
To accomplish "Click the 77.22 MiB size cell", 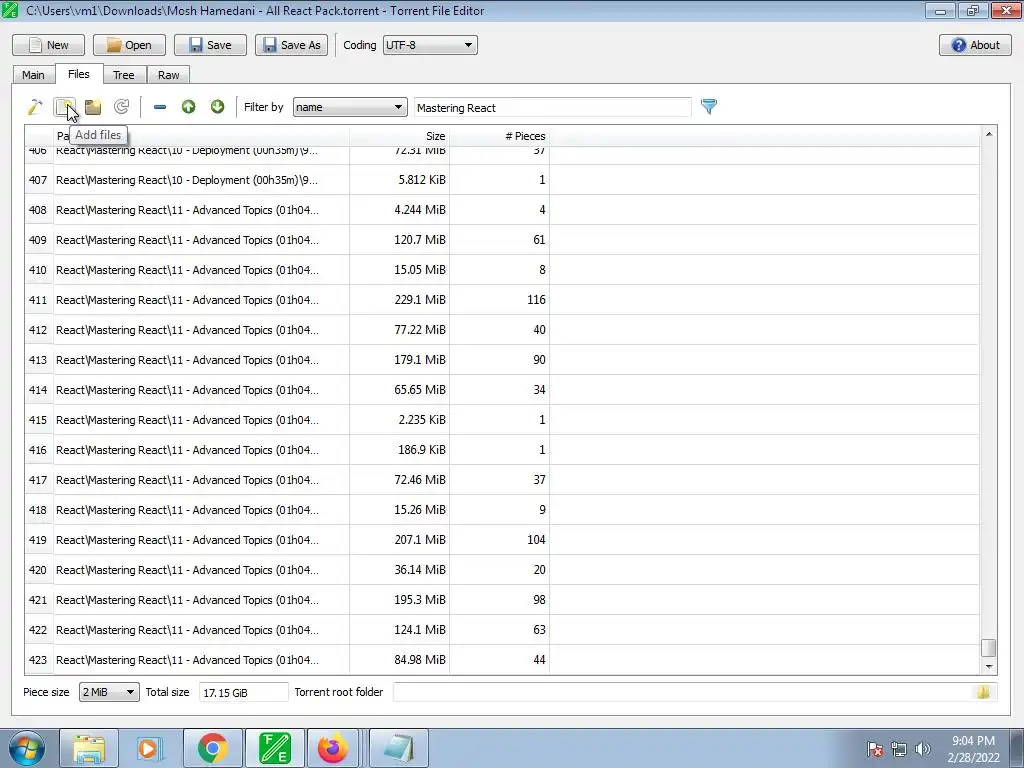I will pyautogui.click(x=399, y=330).
